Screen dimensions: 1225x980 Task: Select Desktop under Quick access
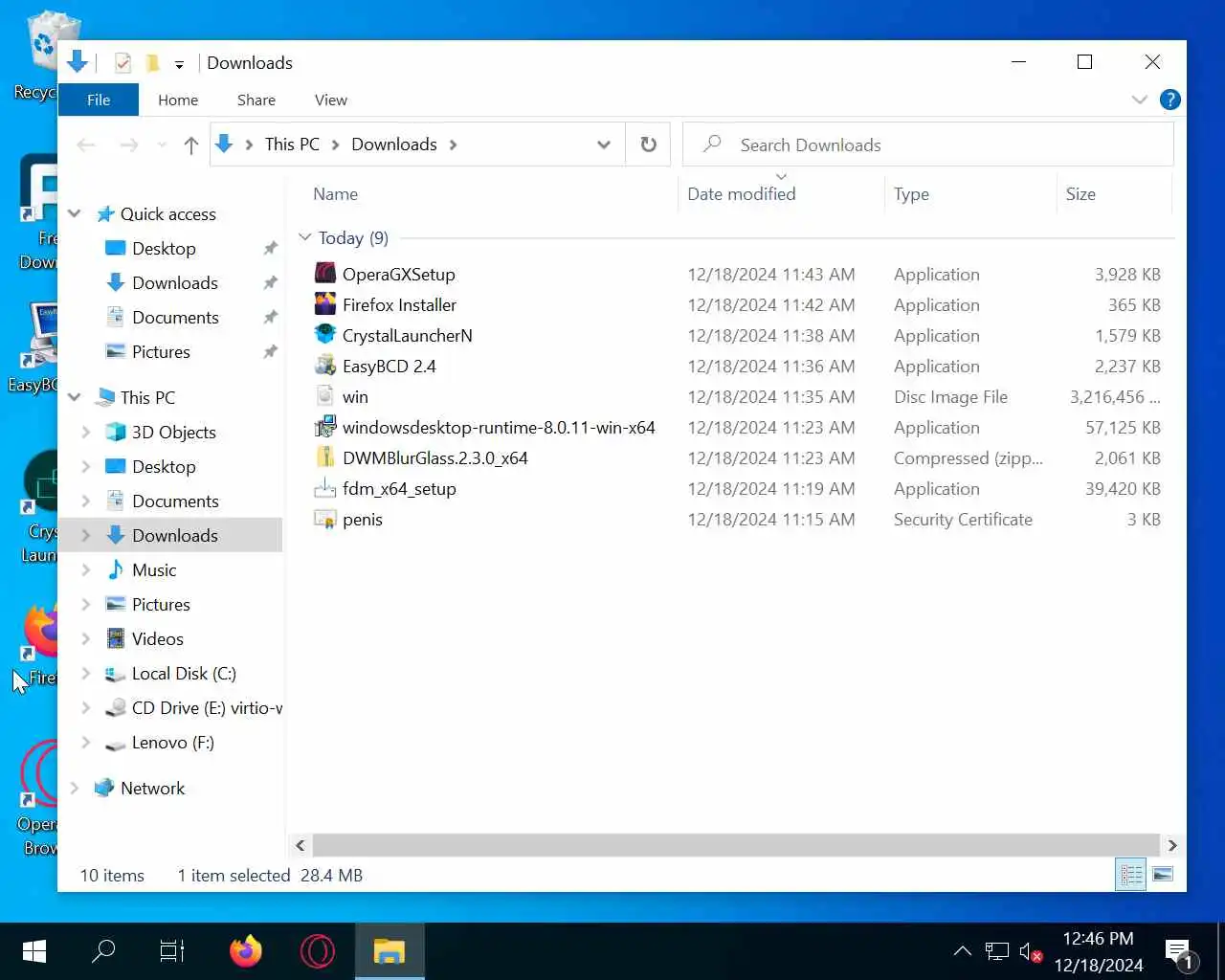click(x=164, y=249)
